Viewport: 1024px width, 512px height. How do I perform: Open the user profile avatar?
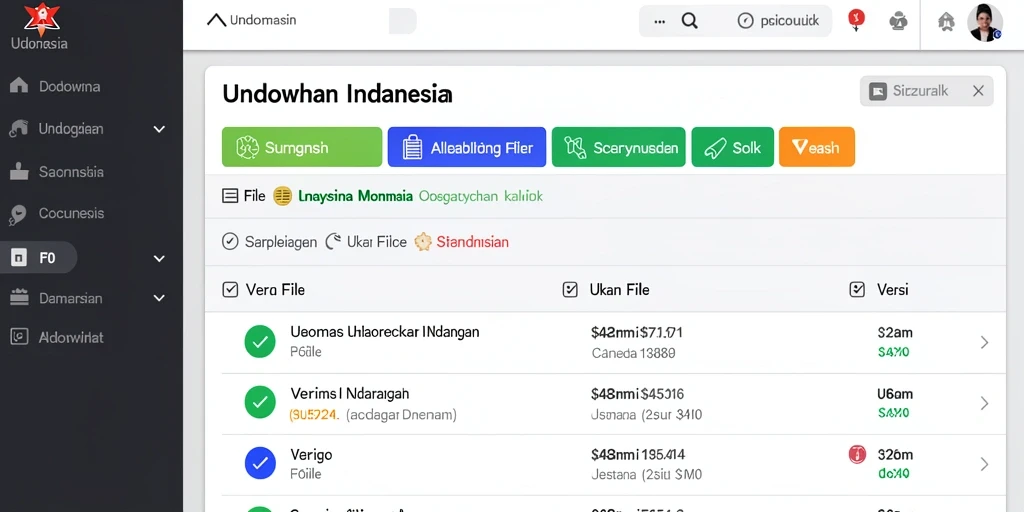pos(985,23)
